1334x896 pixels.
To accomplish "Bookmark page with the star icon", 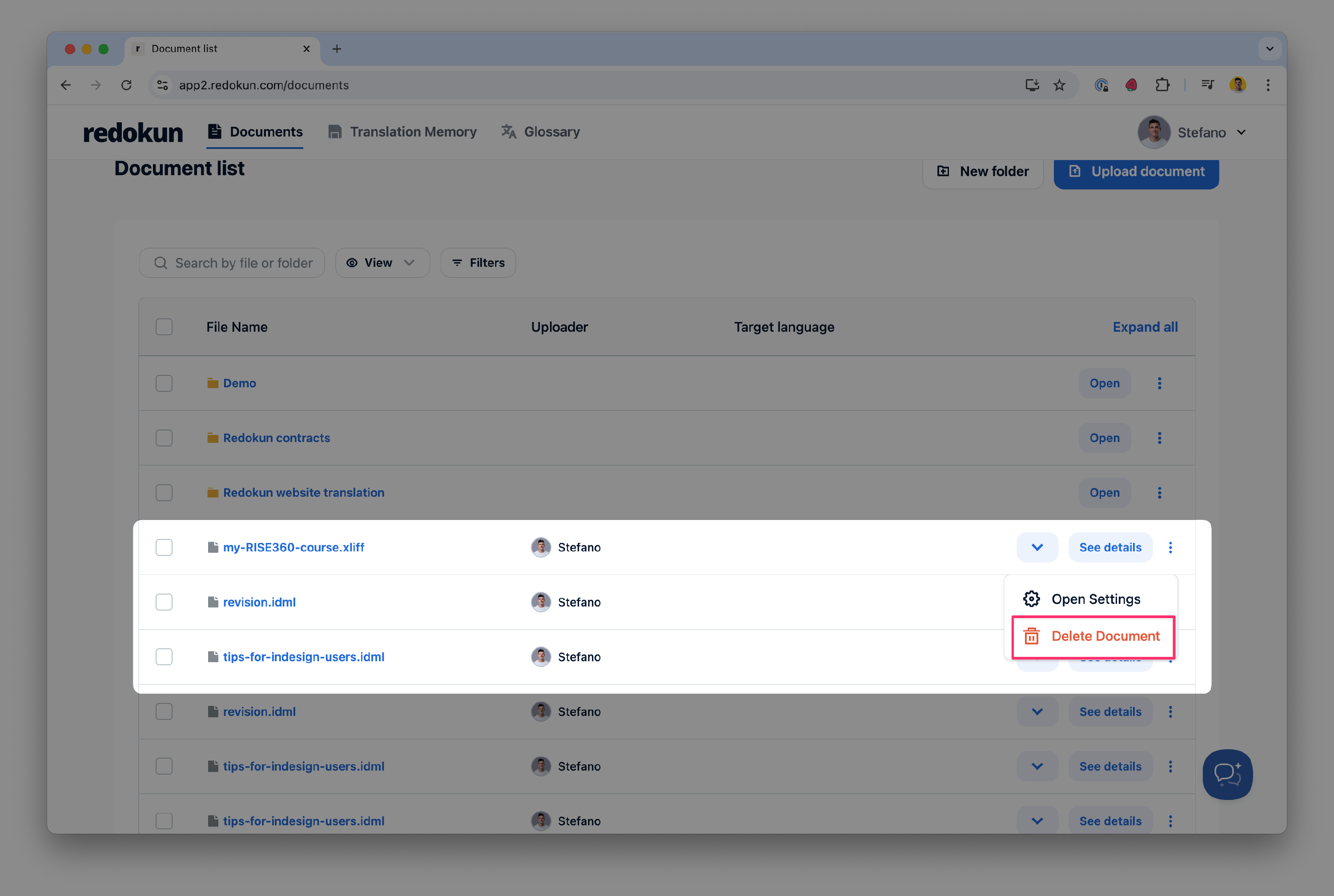I will [x=1059, y=85].
